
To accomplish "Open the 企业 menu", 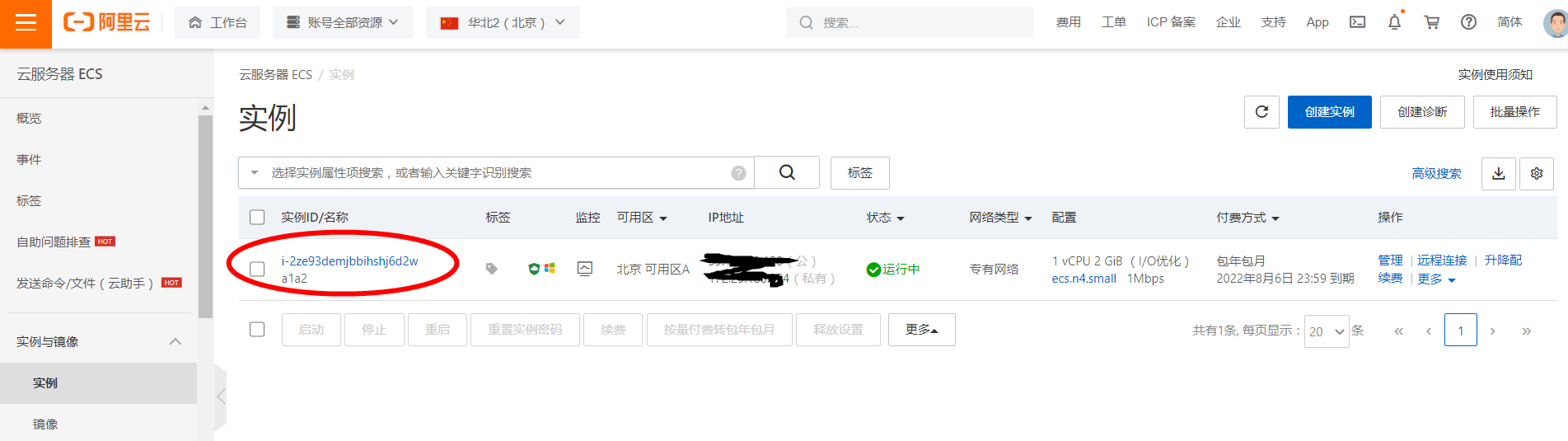I will (1228, 22).
